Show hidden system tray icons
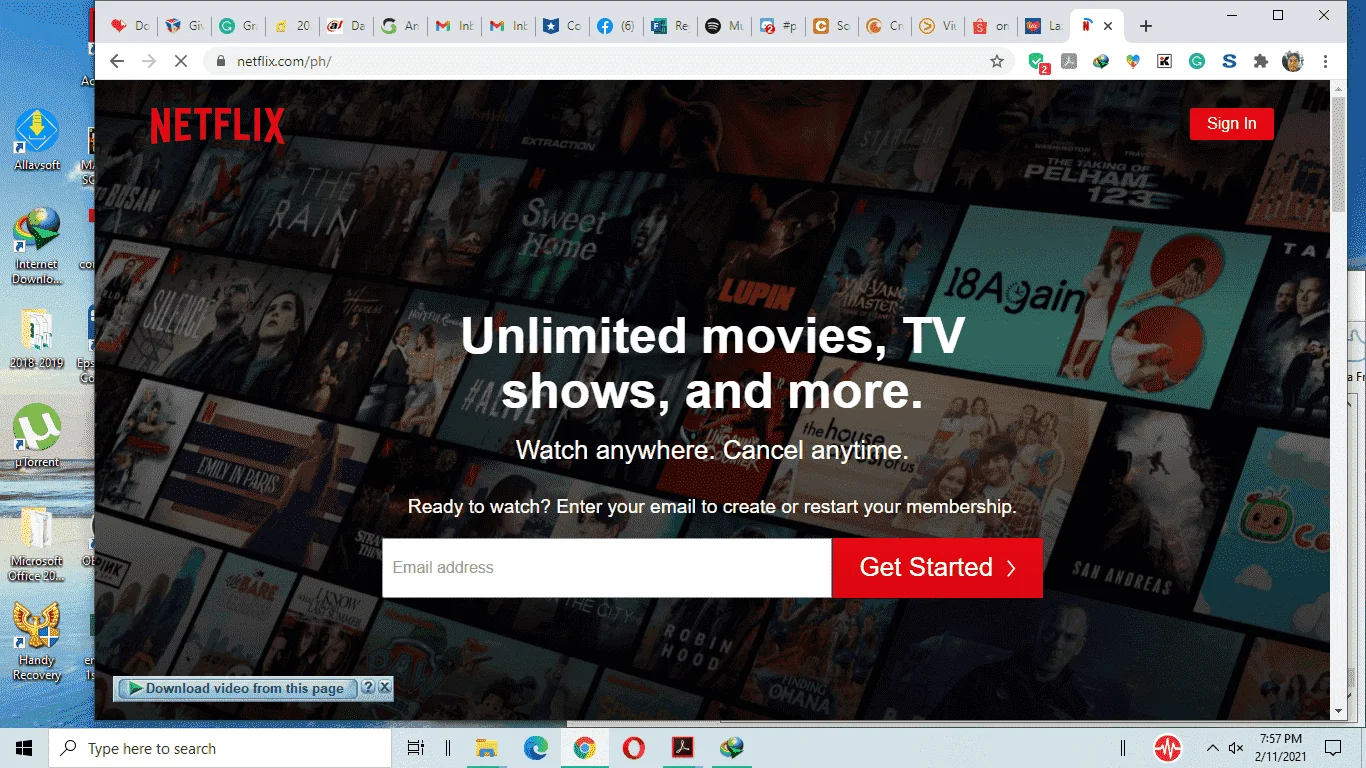 pos(1213,748)
